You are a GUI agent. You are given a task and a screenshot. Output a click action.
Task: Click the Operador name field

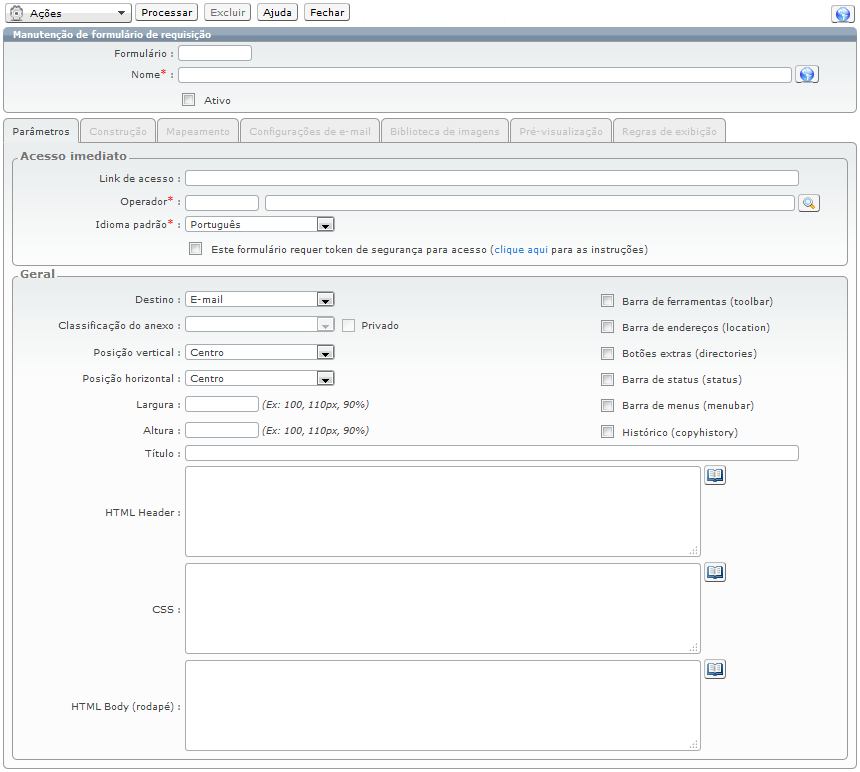point(530,203)
